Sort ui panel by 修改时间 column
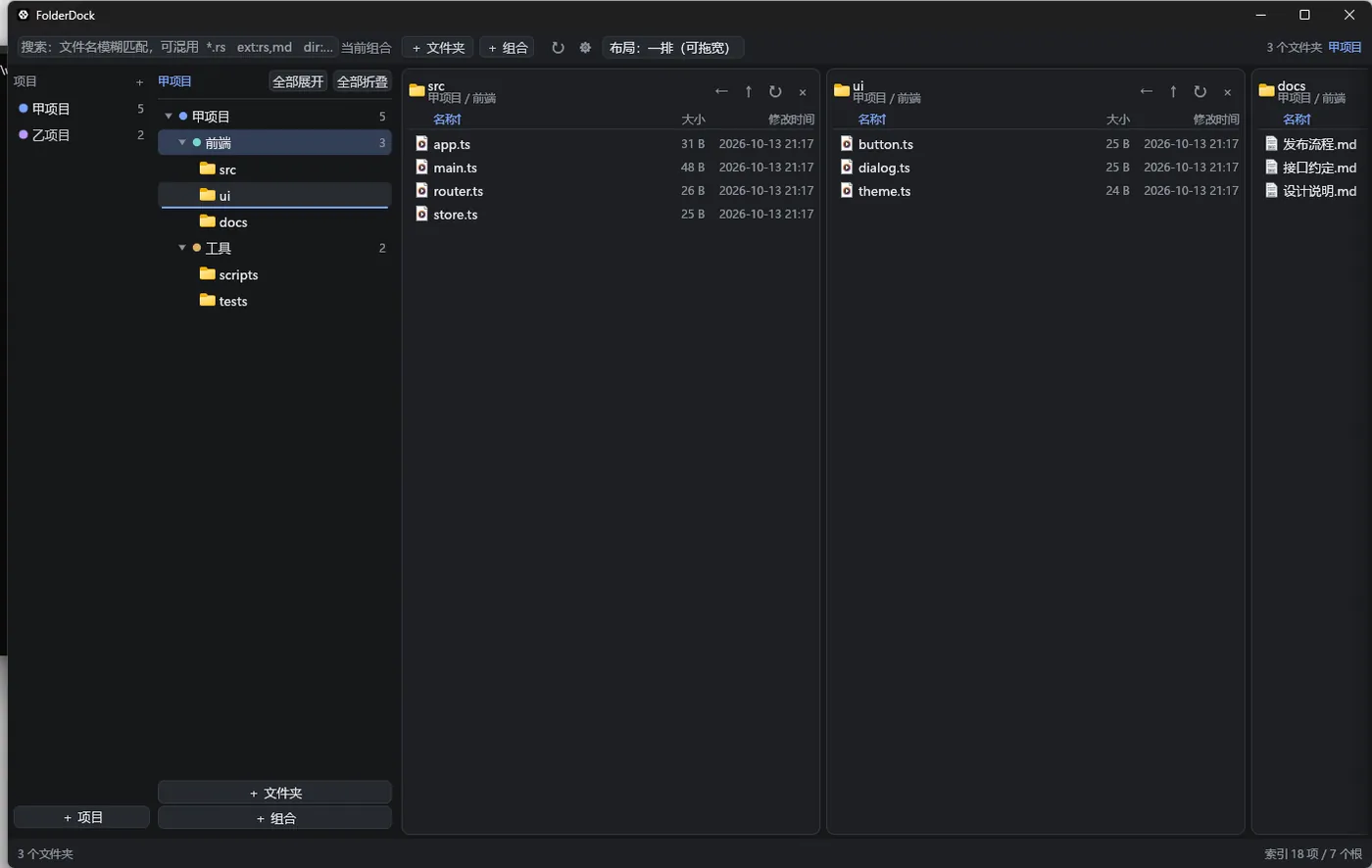 coord(1216,120)
